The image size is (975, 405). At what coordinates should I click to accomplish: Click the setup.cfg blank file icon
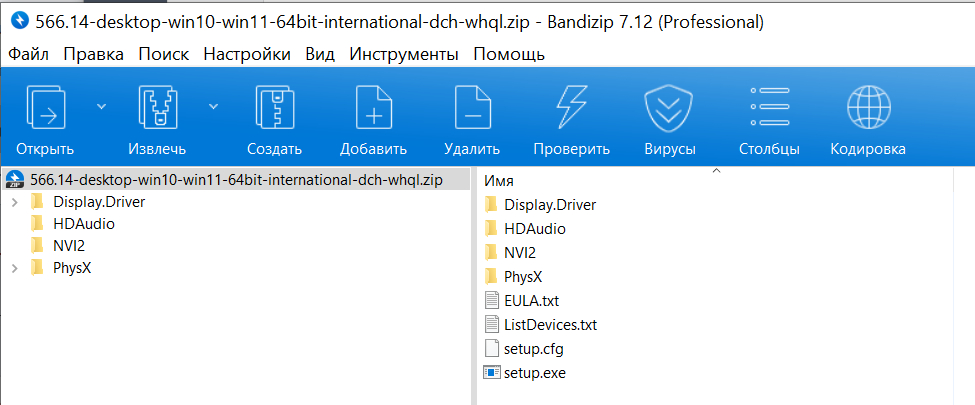(x=492, y=348)
